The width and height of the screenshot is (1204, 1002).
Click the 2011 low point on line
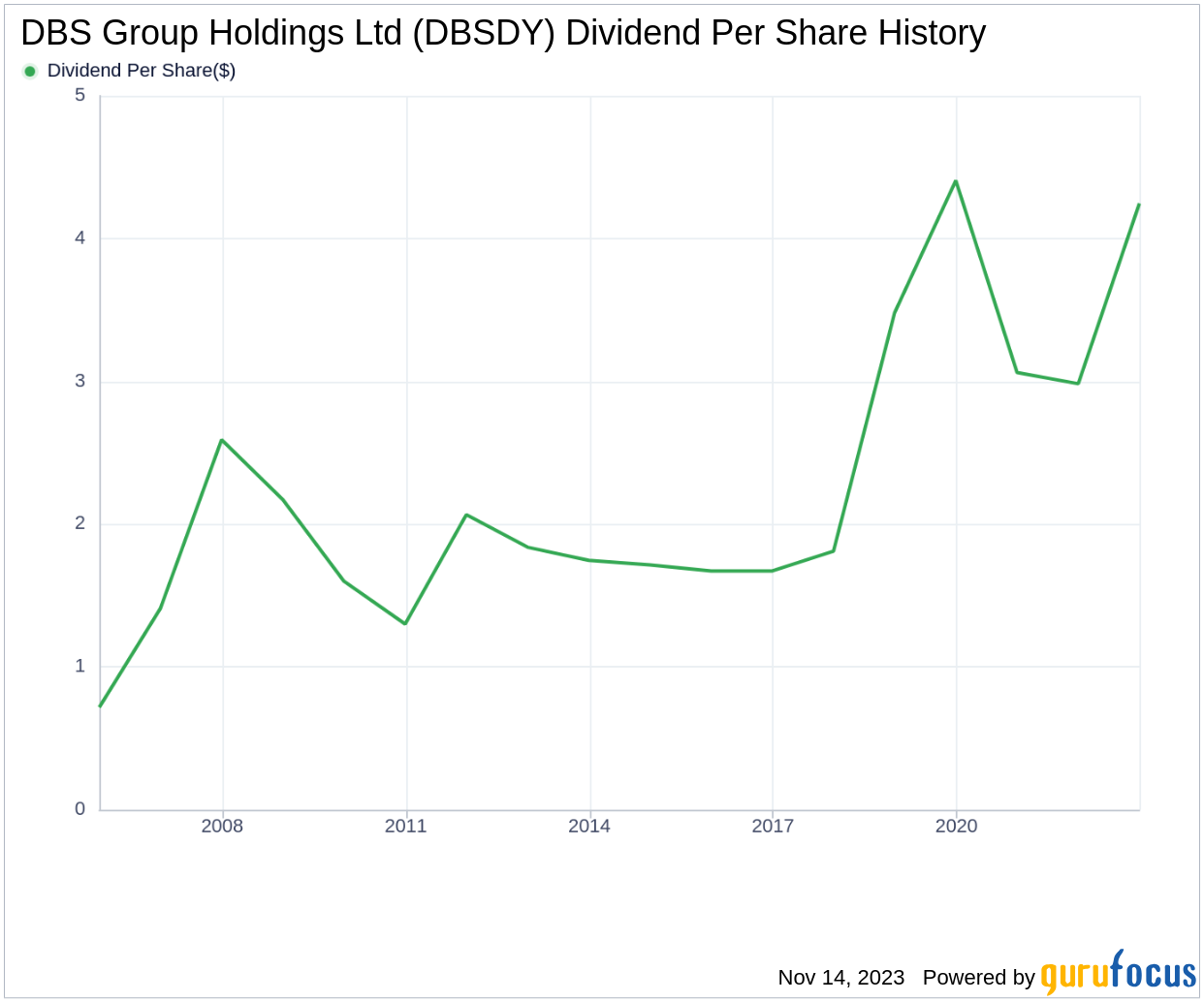pos(405,623)
